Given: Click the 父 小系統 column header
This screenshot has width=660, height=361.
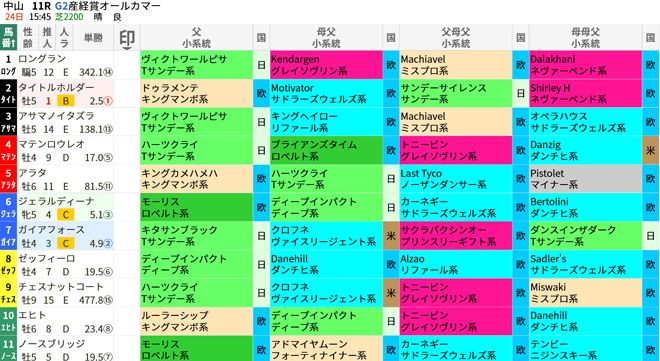Looking at the screenshot, I should [197, 38].
